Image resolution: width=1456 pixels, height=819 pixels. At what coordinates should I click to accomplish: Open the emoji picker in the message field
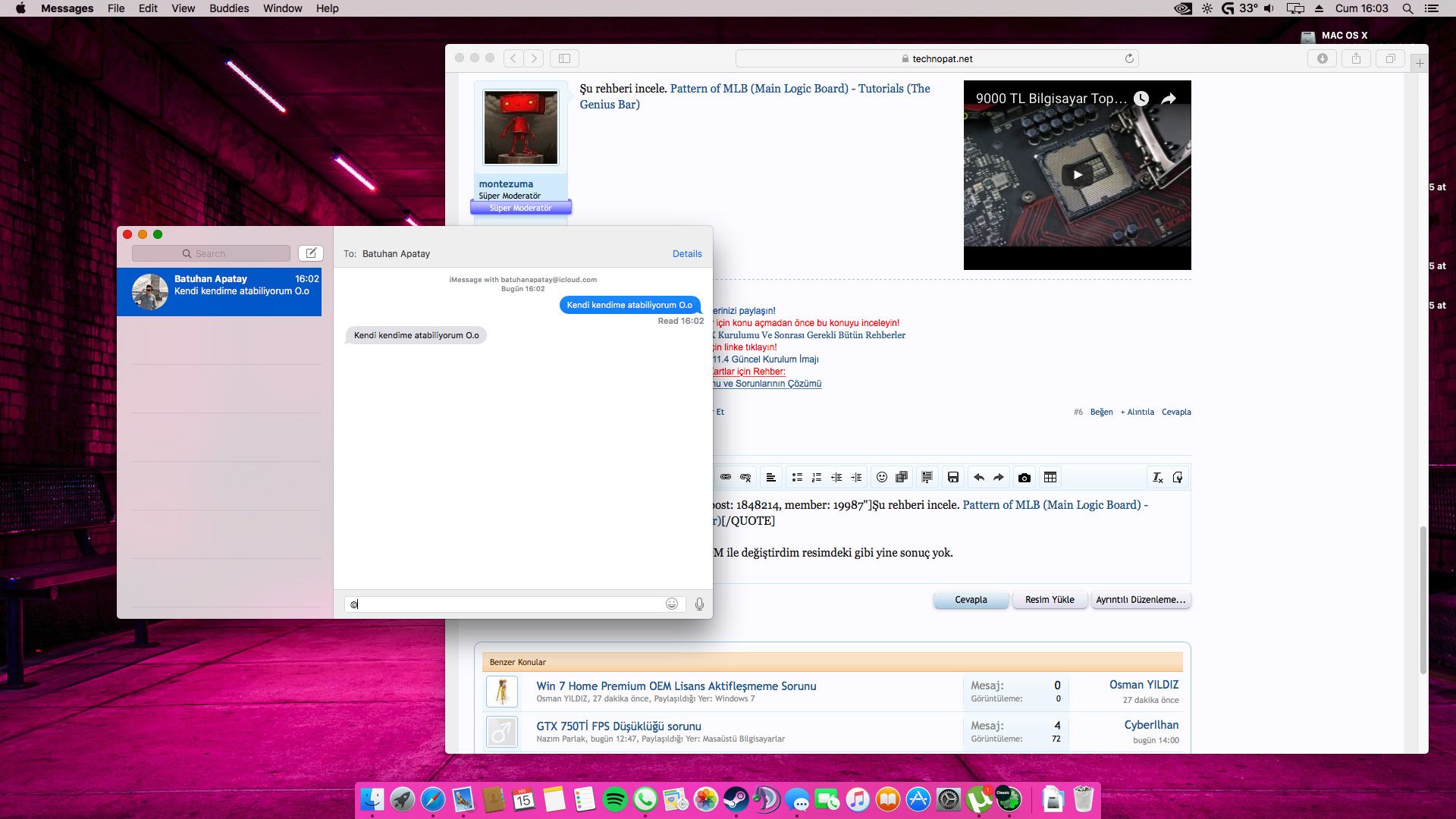pos(672,604)
